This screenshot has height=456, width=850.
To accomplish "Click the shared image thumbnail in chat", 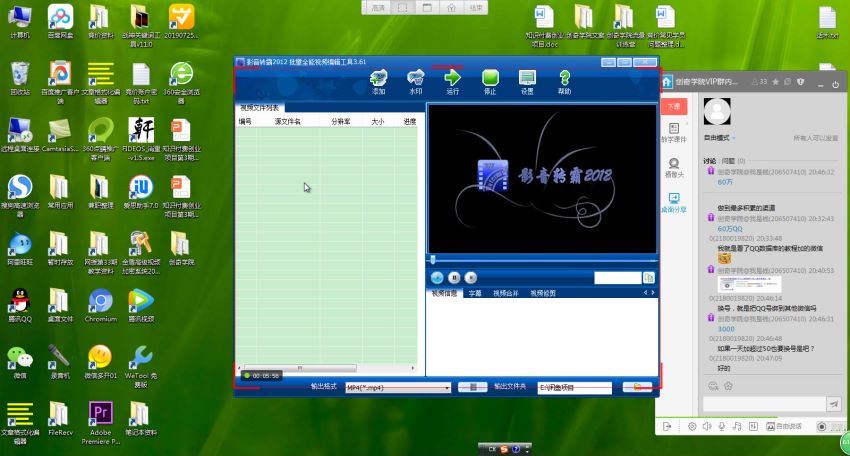I will pyautogui.click(x=749, y=285).
